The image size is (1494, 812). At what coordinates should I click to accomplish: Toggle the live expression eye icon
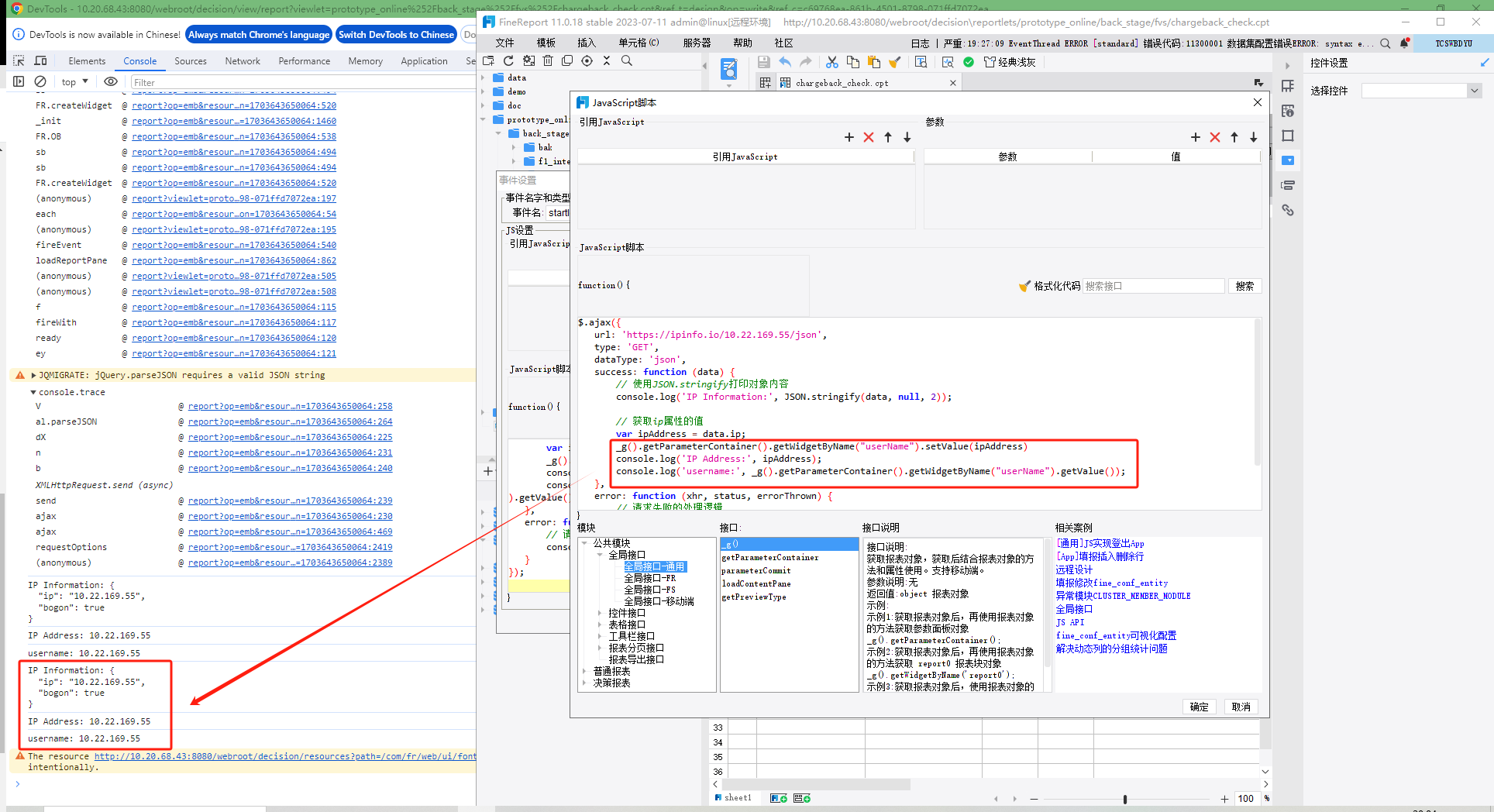click(x=111, y=81)
